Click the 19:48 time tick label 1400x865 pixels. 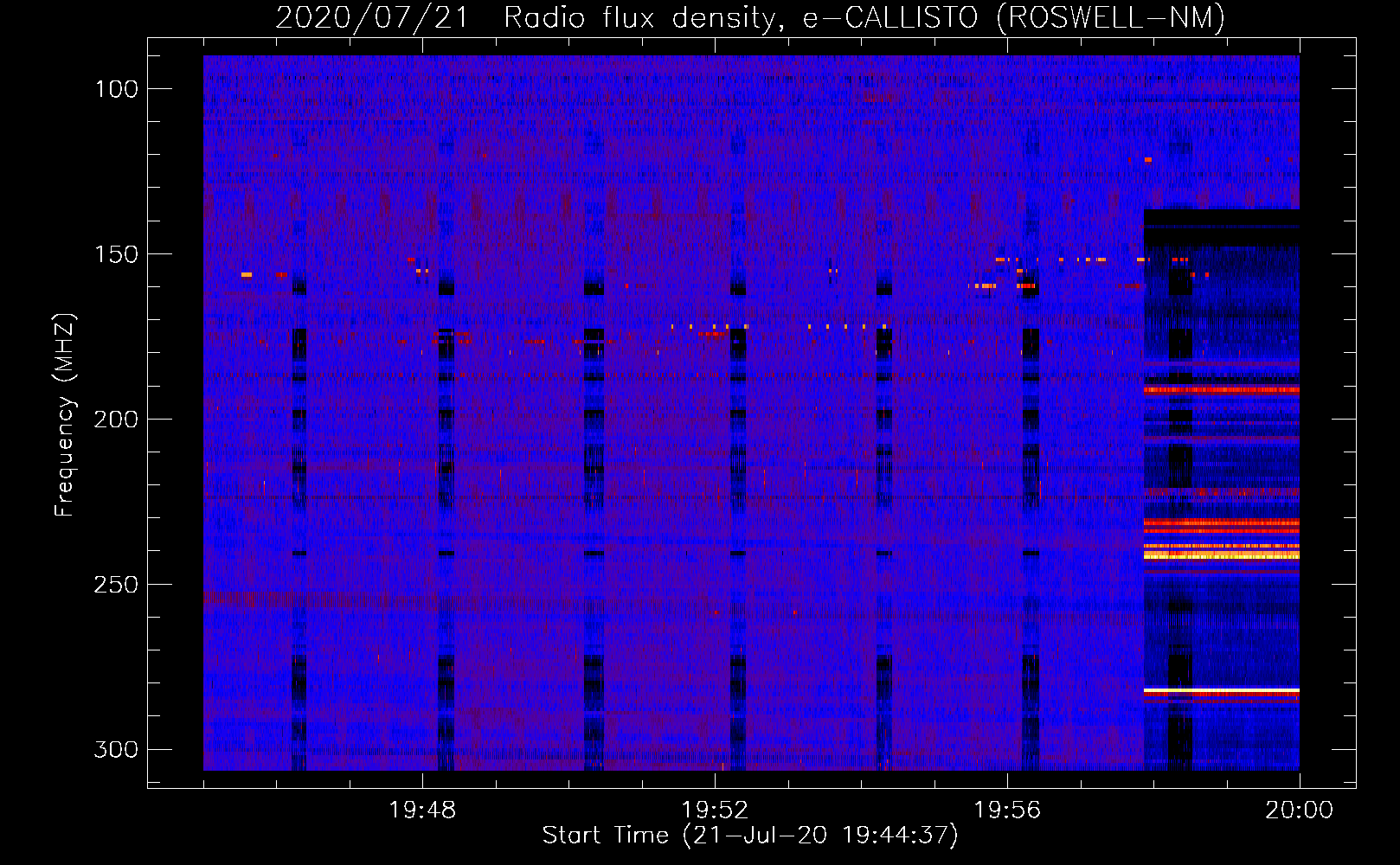point(422,811)
